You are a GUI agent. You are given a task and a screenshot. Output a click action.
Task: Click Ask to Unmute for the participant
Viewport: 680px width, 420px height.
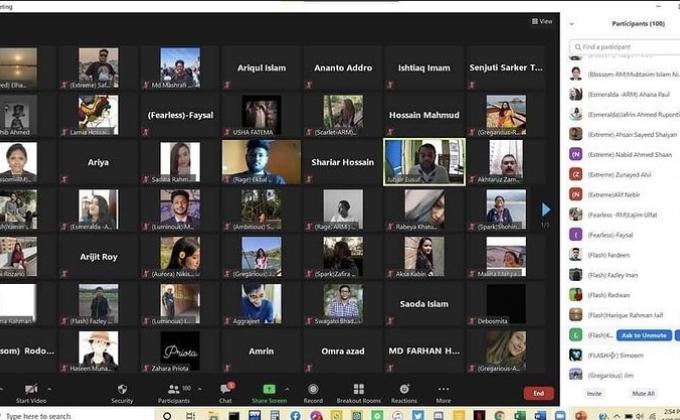[644, 335]
